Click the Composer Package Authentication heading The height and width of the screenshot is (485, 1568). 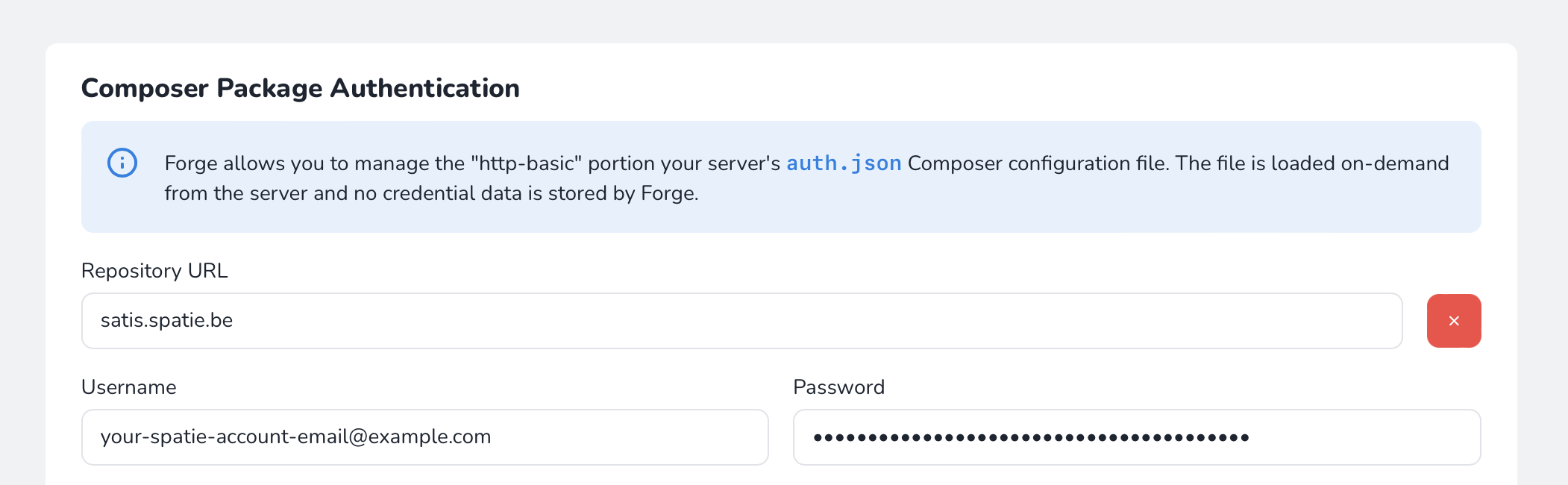300,88
